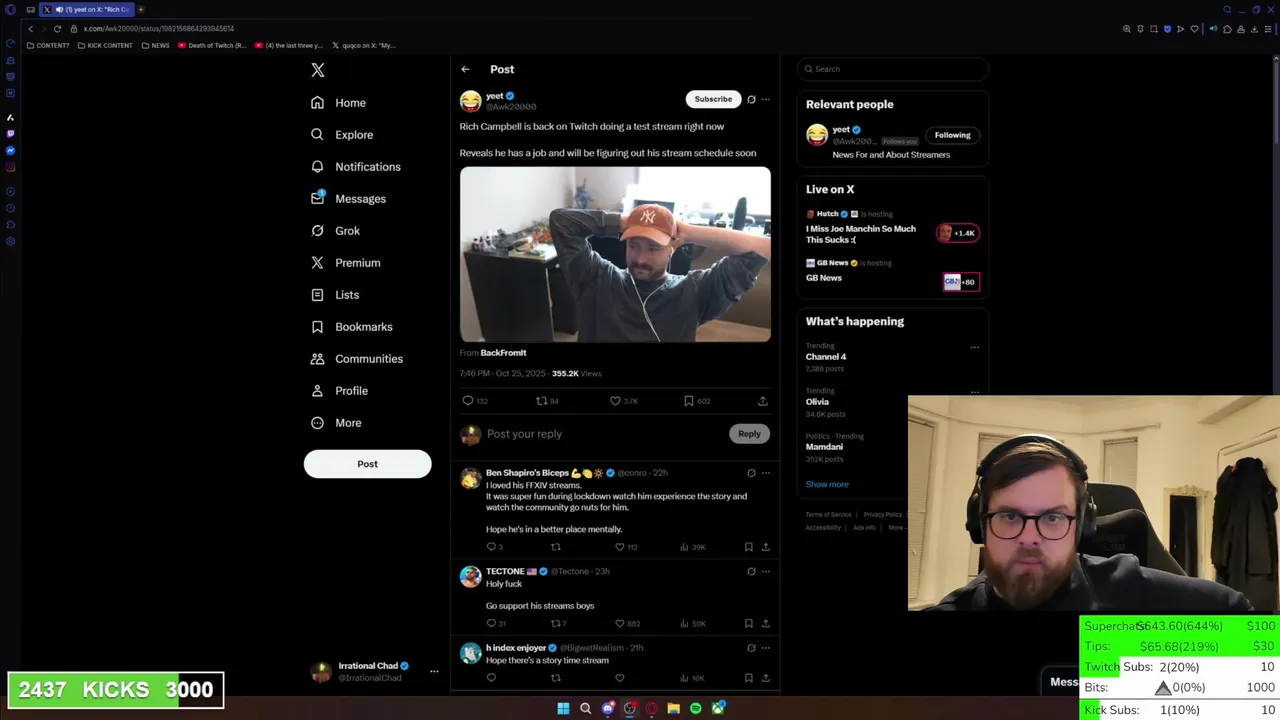Open Windows Start menu
Image resolution: width=1280 pixels, height=720 pixels.
coord(563,708)
